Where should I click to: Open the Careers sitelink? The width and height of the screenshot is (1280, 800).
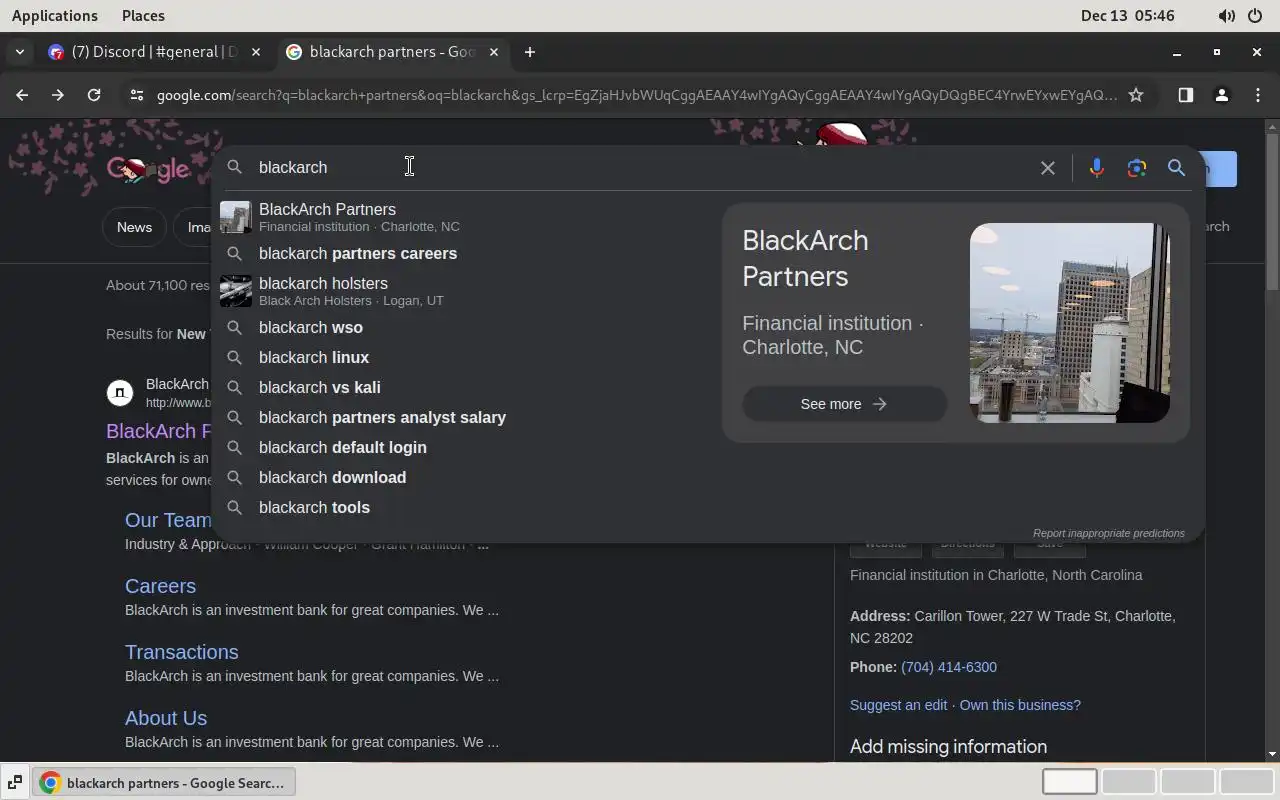(160, 586)
